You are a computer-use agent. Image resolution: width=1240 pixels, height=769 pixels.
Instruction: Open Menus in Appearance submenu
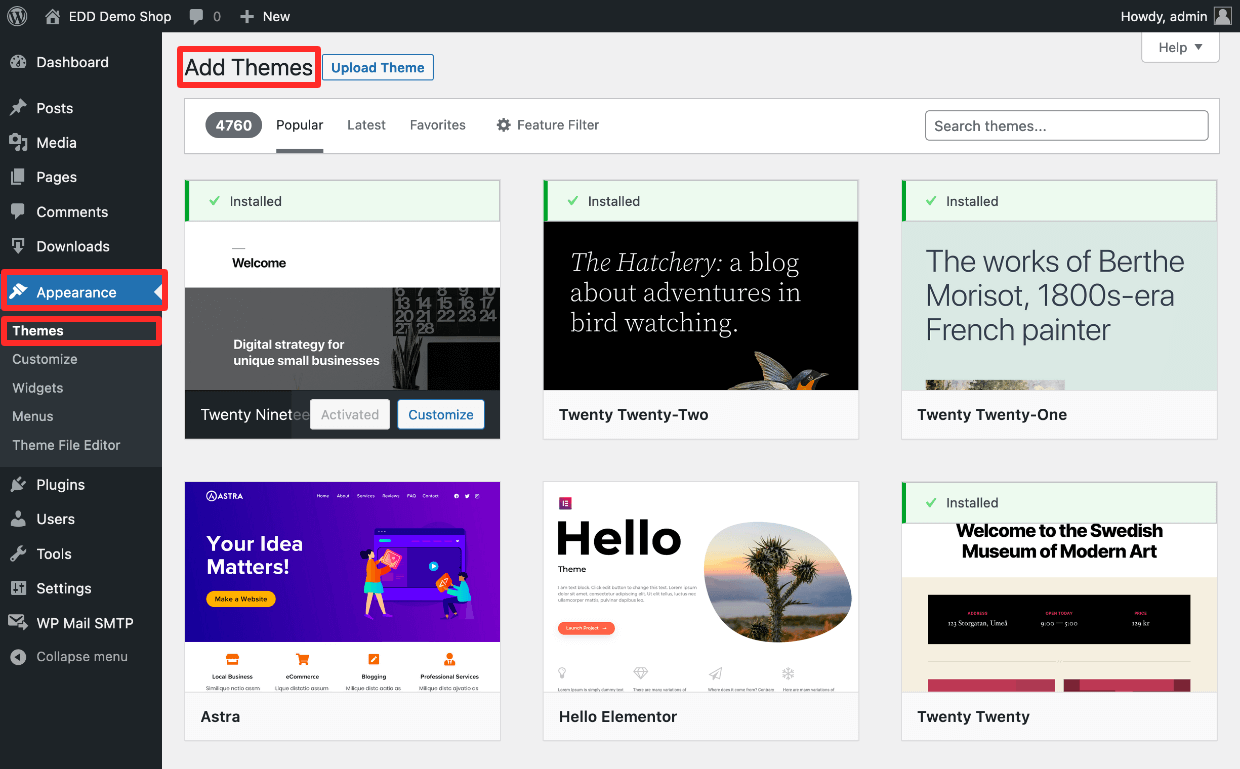[33, 416]
